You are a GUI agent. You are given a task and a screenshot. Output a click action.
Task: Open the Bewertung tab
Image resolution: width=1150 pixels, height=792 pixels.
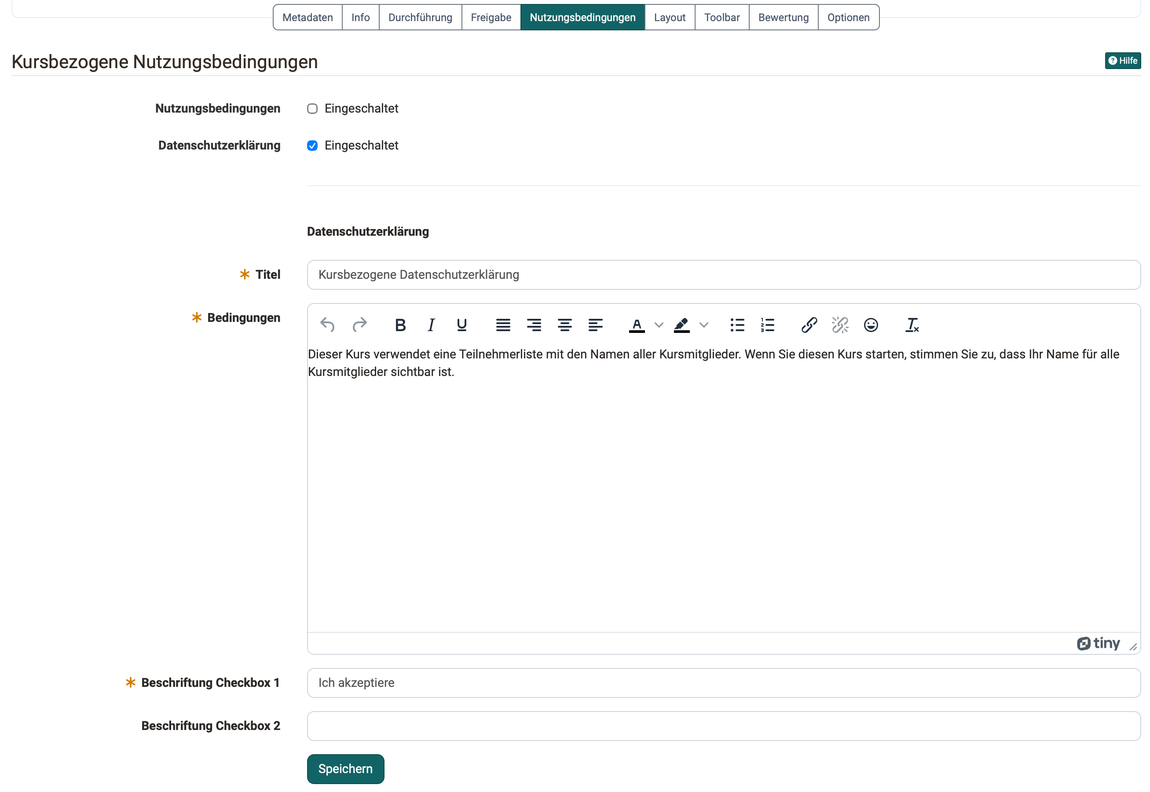coord(783,18)
